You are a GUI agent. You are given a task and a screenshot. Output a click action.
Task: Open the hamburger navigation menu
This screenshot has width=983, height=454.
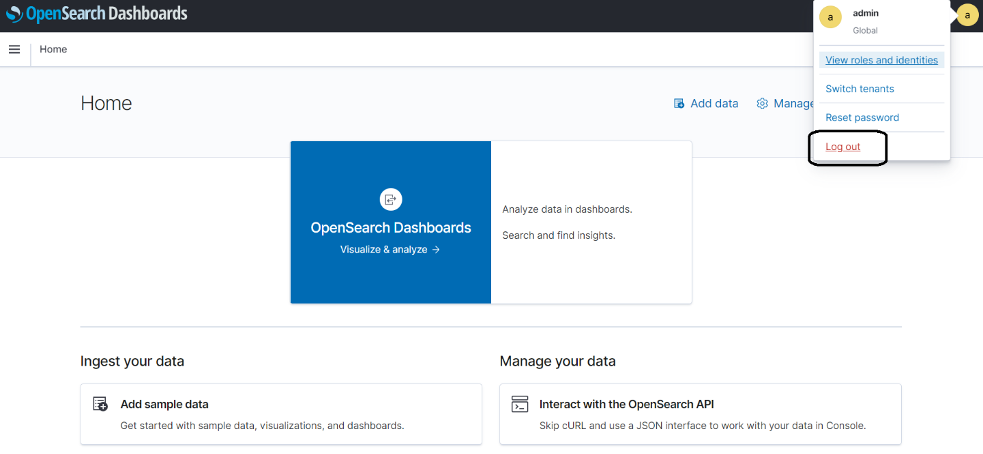(14, 50)
